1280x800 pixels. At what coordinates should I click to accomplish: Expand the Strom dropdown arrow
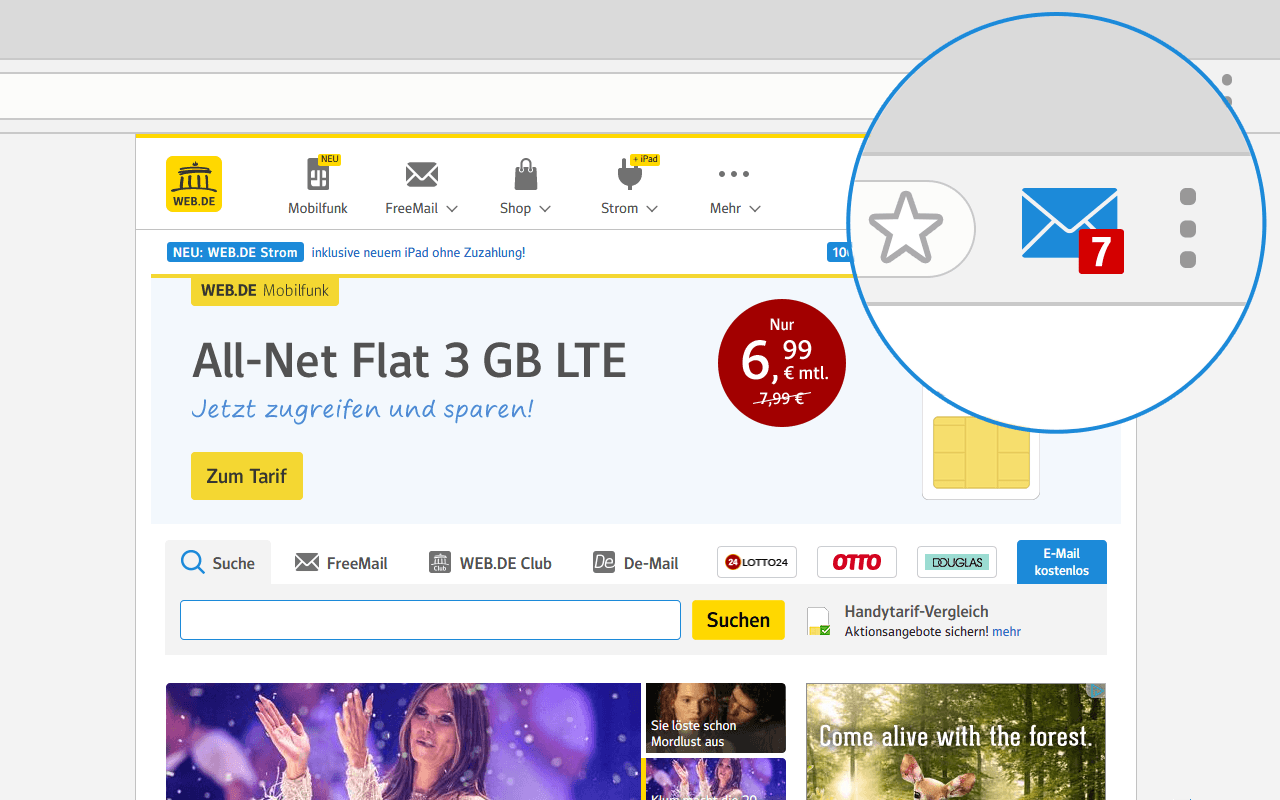652,209
